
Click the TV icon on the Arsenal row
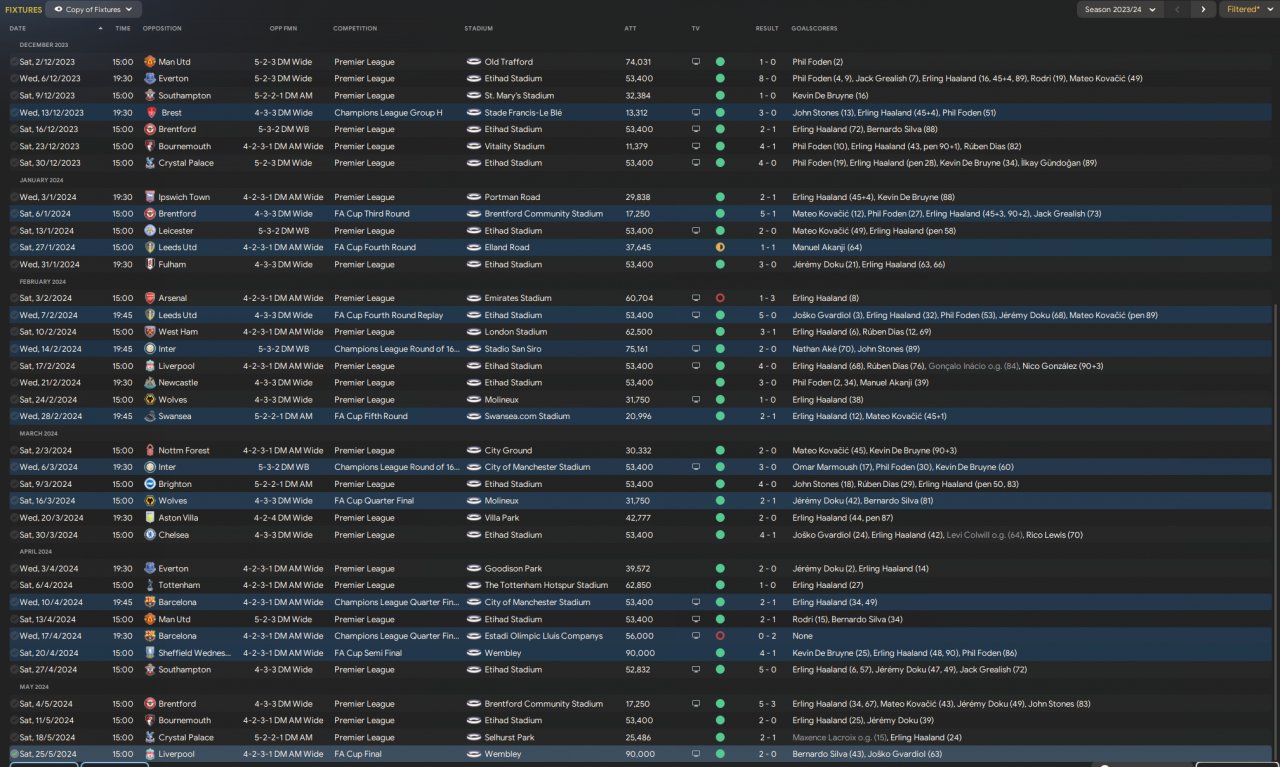pyautogui.click(x=696, y=298)
